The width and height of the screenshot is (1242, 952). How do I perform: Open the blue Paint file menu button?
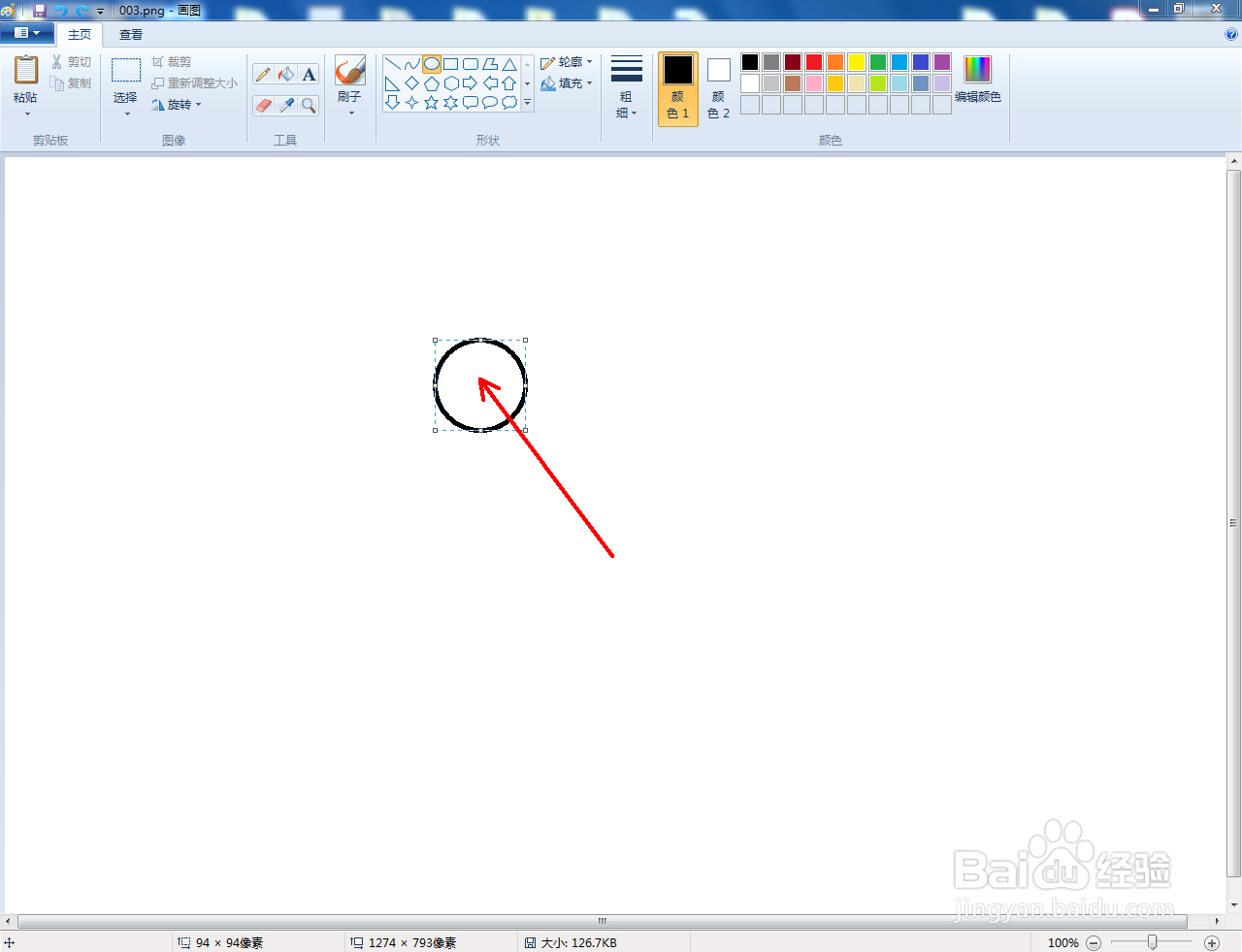pos(26,33)
